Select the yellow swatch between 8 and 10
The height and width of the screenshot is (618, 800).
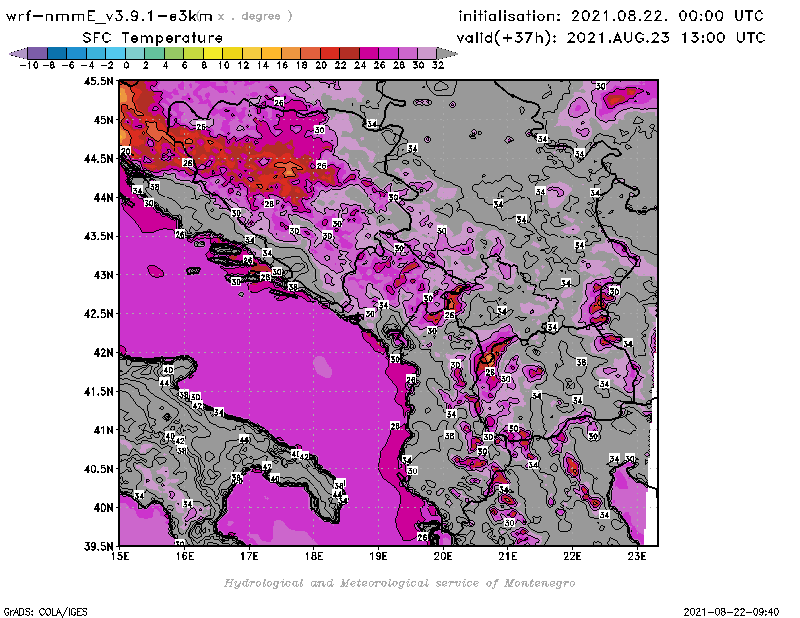pos(212,53)
